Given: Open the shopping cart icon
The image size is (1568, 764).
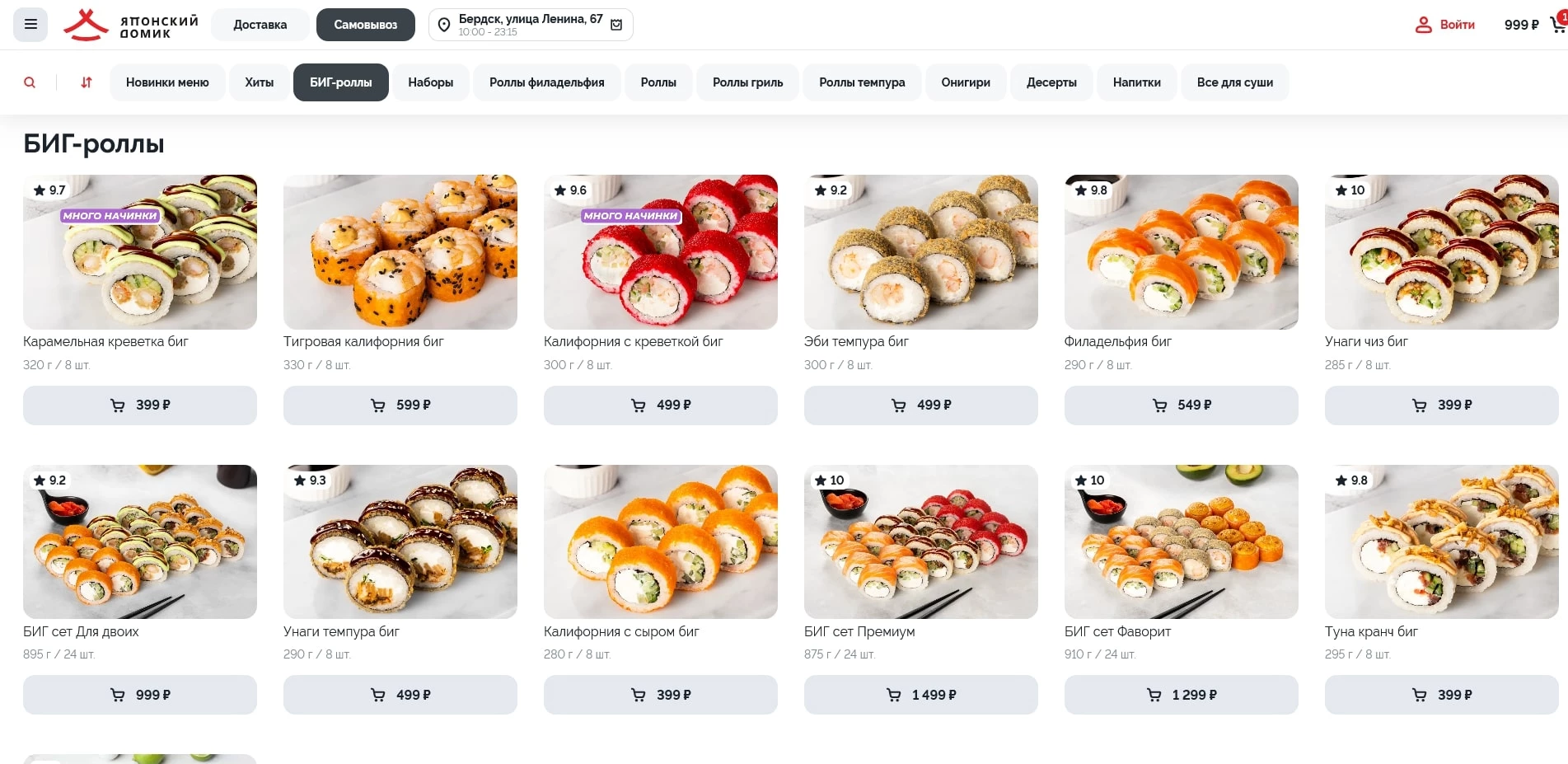Looking at the screenshot, I should [x=1556, y=25].
